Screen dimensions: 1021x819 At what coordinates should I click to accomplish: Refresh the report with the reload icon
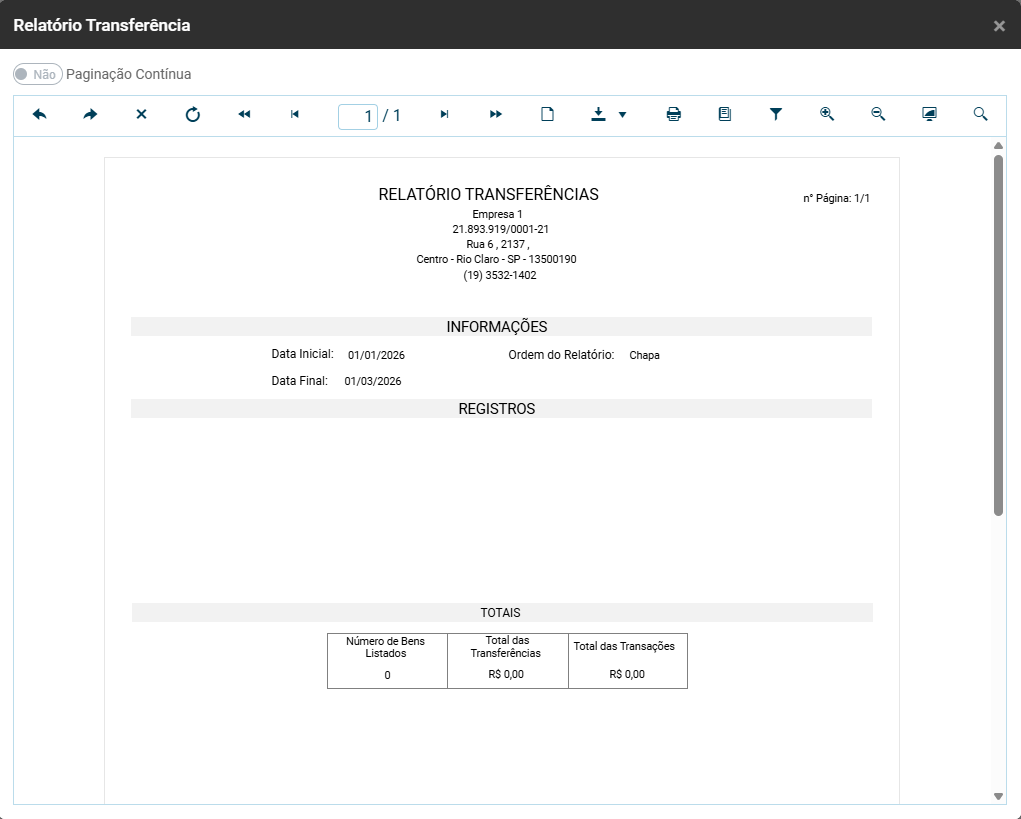point(192,115)
